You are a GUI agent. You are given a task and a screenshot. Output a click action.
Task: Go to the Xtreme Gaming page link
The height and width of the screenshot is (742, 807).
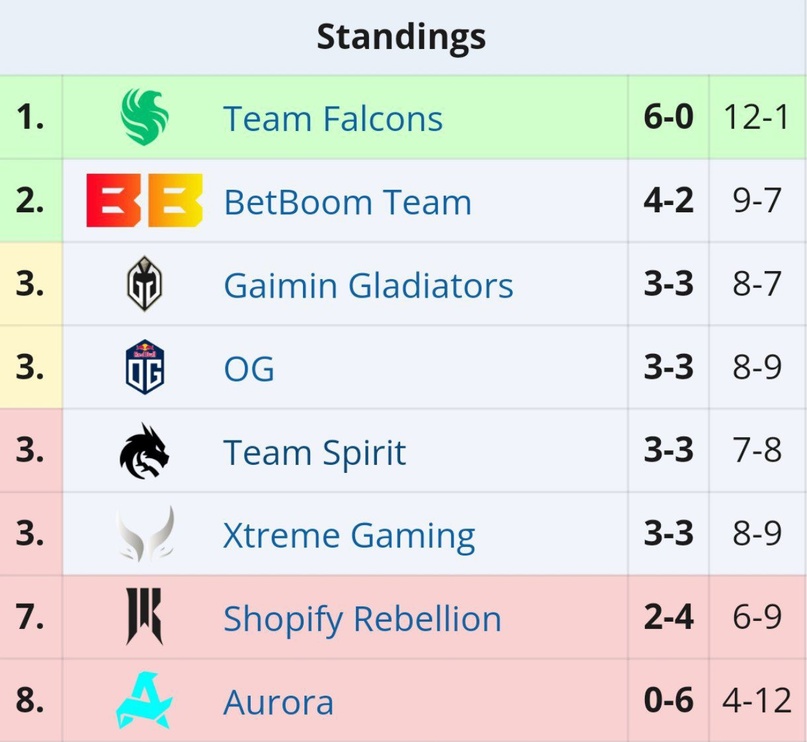pos(349,536)
